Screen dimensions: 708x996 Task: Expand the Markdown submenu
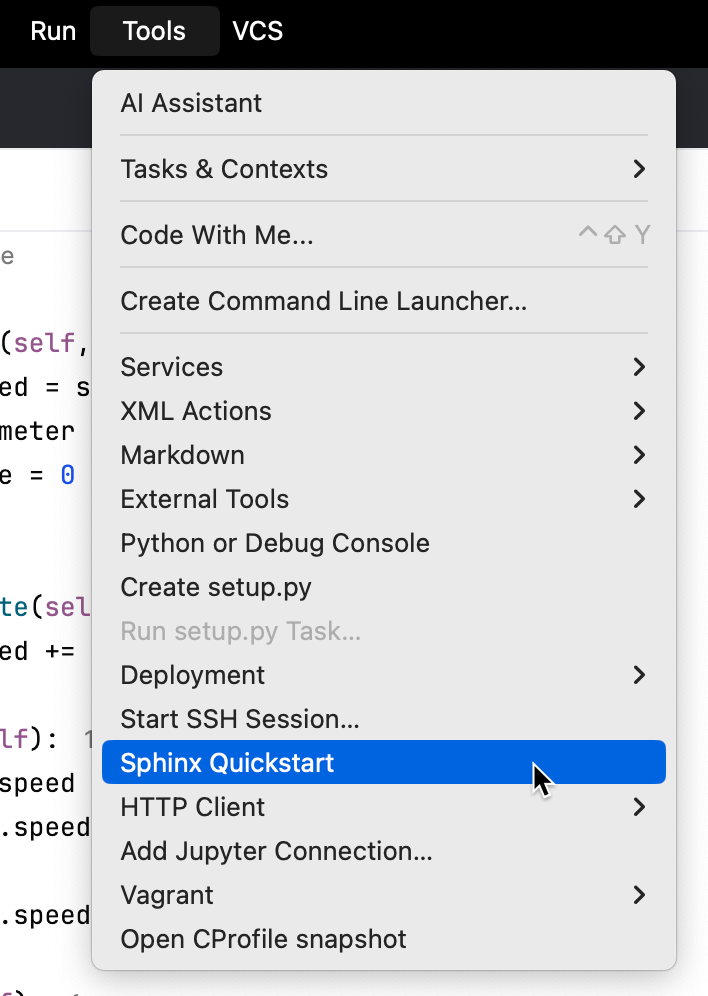tap(182, 455)
